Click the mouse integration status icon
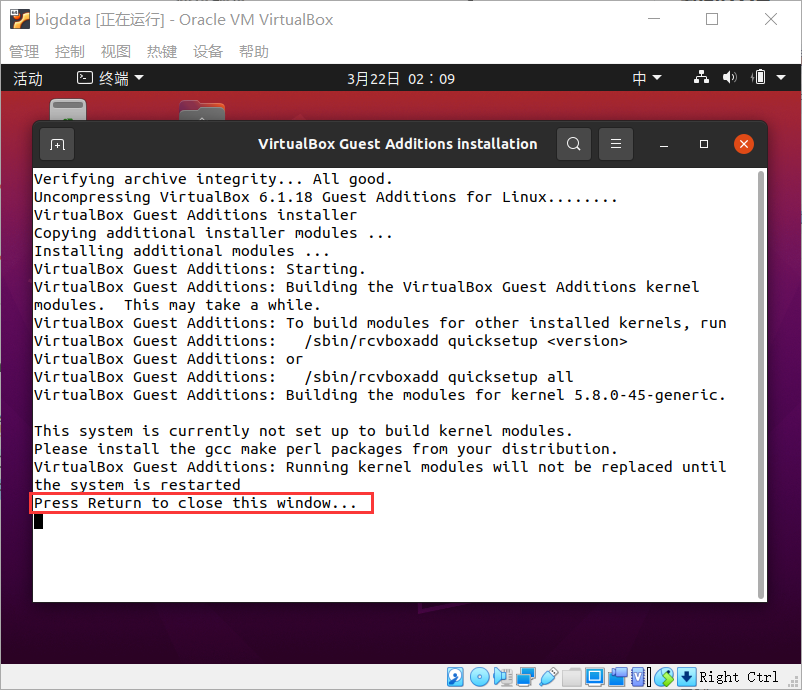The height and width of the screenshot is (690, 802). [x=664, y=677]
